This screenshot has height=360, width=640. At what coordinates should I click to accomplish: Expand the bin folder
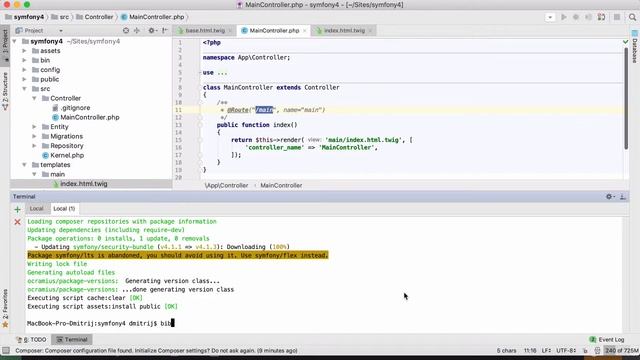[24, 60]
